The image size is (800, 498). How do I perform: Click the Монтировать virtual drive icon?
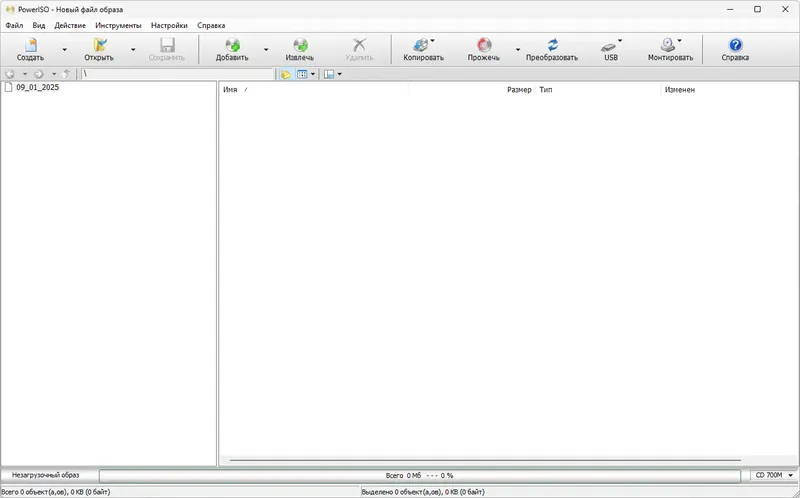668,45
